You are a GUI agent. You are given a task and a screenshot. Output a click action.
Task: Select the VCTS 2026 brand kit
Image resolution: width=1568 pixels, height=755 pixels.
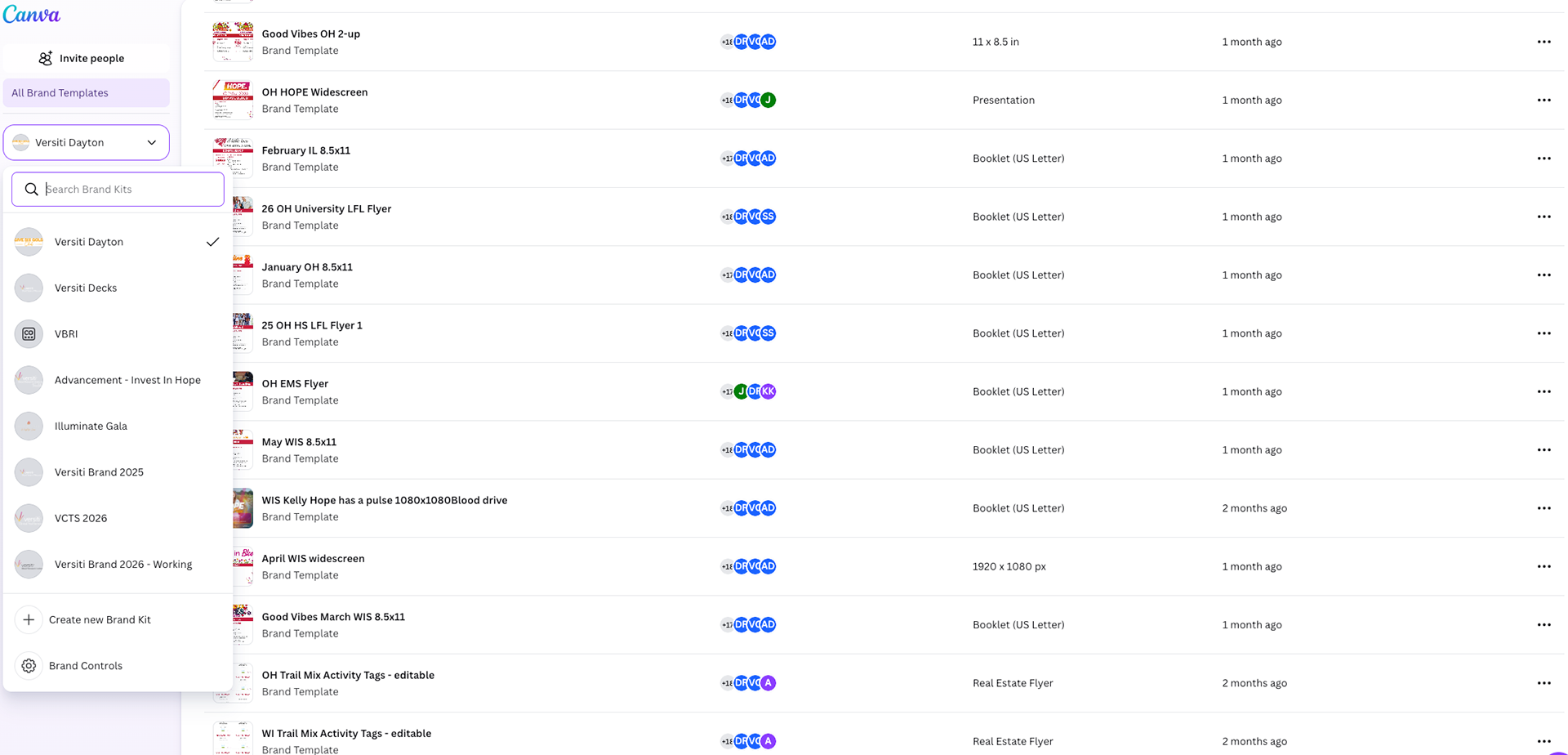pyautogui.click(x=118, y=518)
